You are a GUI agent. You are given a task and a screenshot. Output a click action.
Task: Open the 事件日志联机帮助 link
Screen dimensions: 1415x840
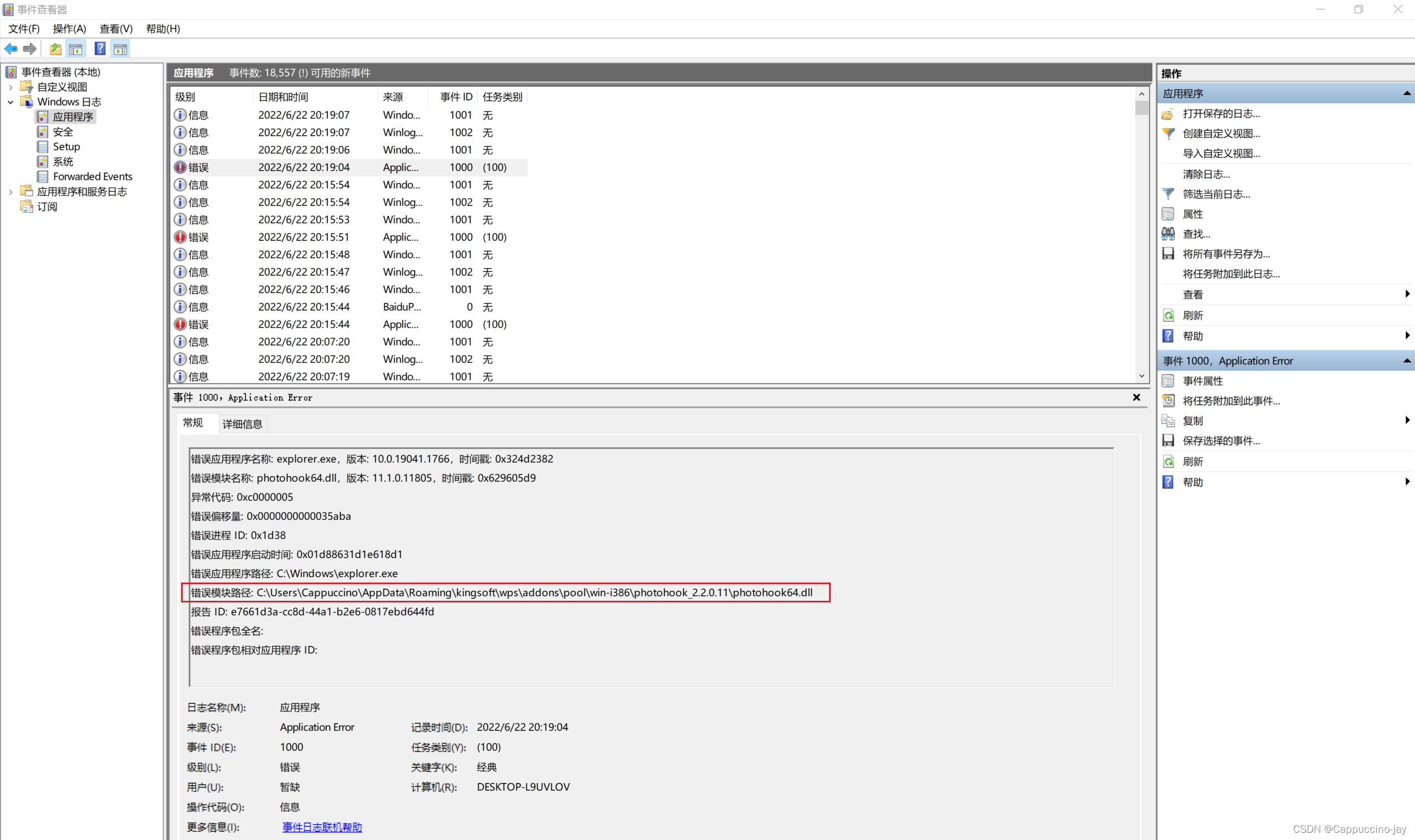click(x=322, y=827)
